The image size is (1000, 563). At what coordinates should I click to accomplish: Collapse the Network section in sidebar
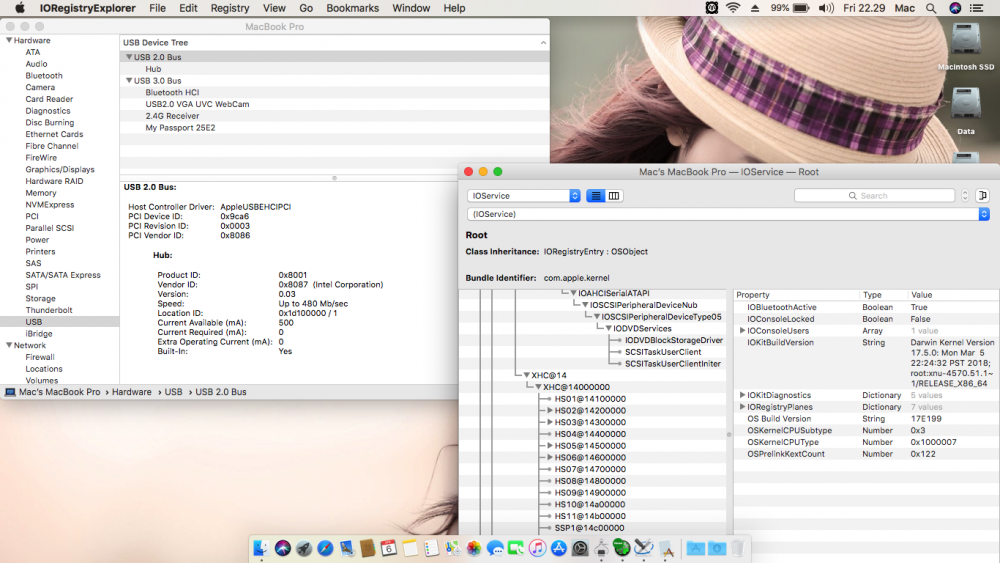[x=9, y=345]
